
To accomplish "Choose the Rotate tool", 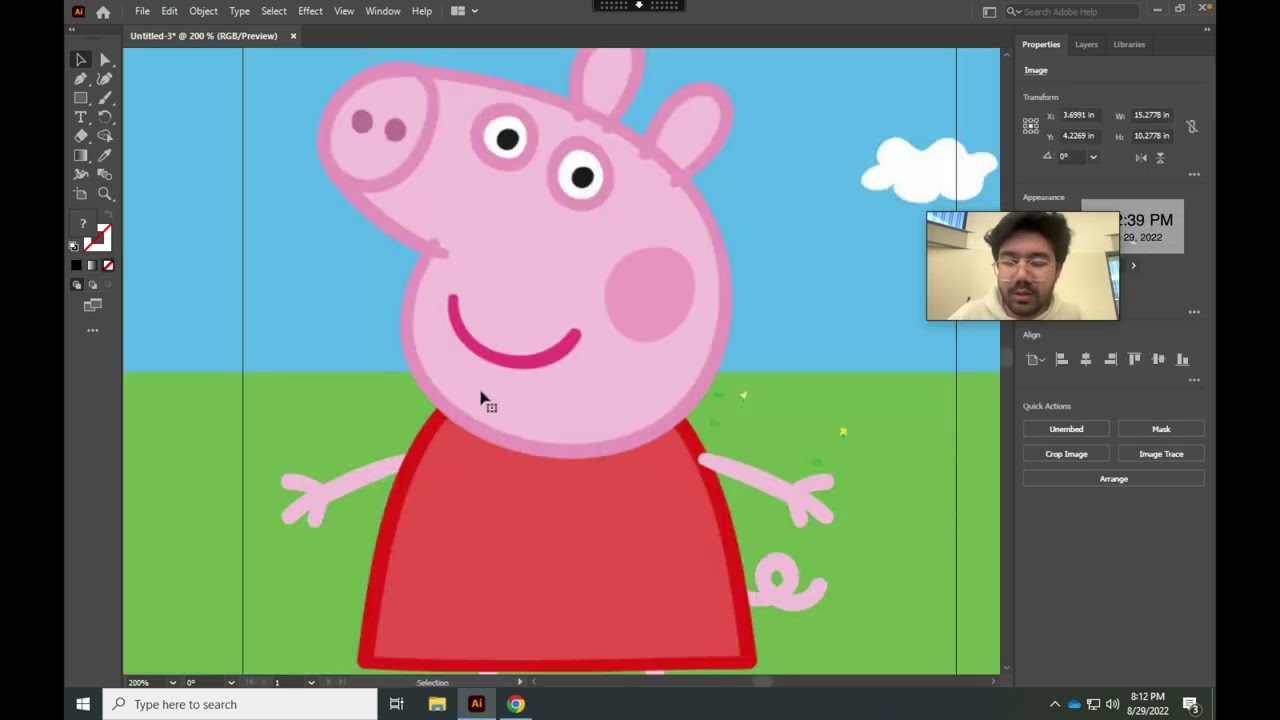I will (x=105, y=117).
